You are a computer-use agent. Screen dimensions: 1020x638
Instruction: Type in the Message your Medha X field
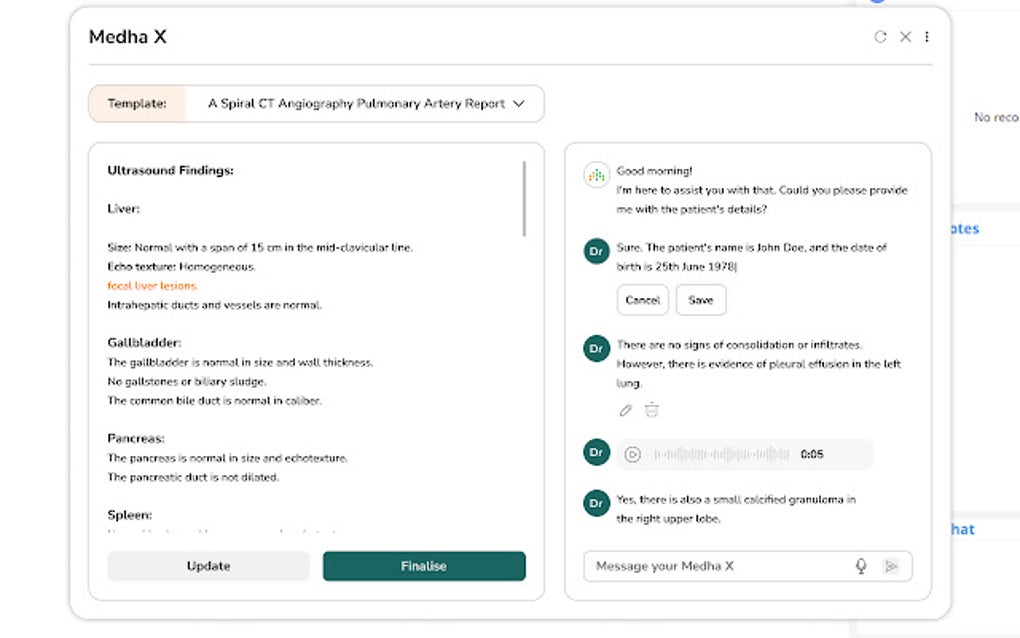point(715,566)
